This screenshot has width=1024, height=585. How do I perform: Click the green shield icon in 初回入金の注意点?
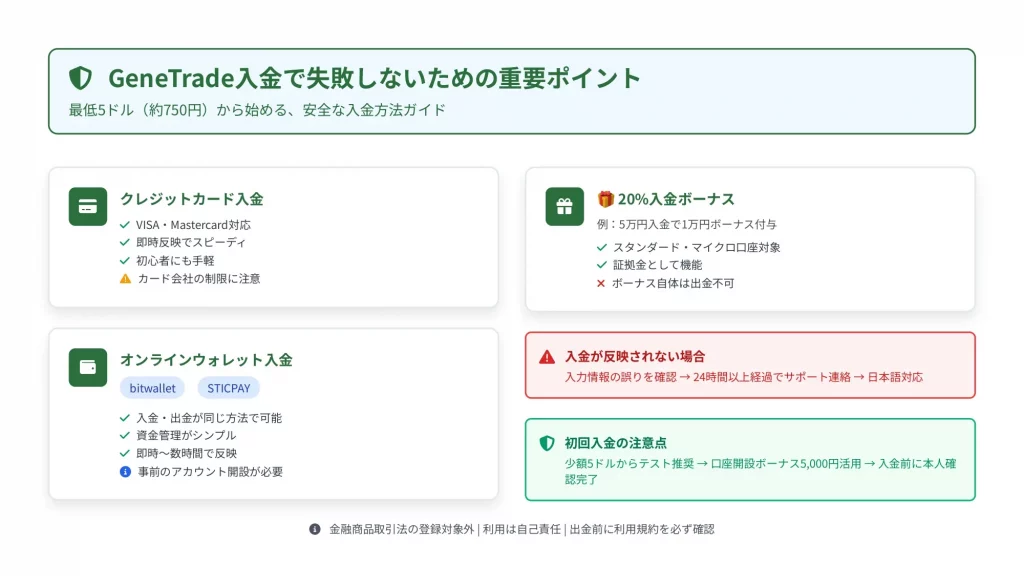coord(547,443)
